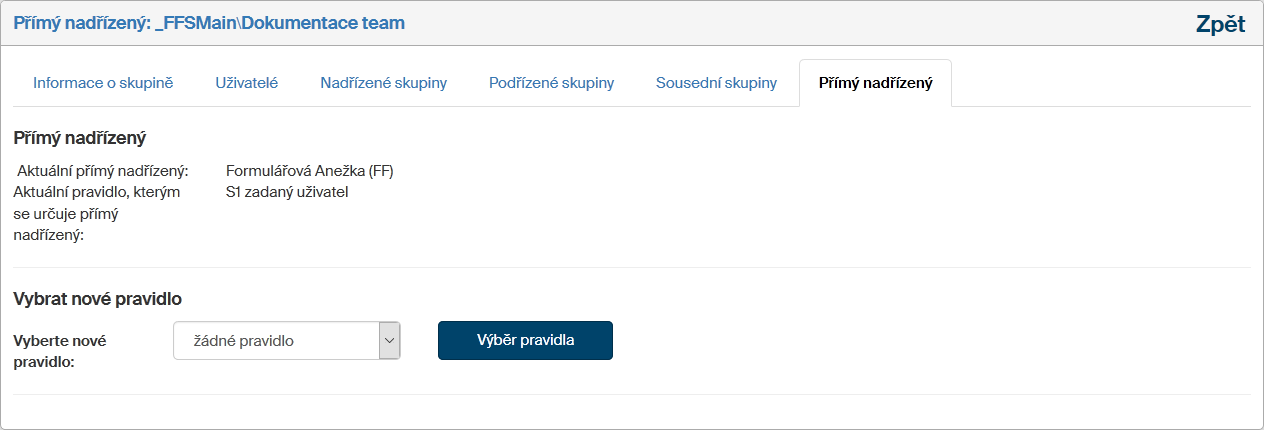The image size is (1264, 430).
Task: Go to the Nadřízené skupiny tab
Action: tap(383, 83)
